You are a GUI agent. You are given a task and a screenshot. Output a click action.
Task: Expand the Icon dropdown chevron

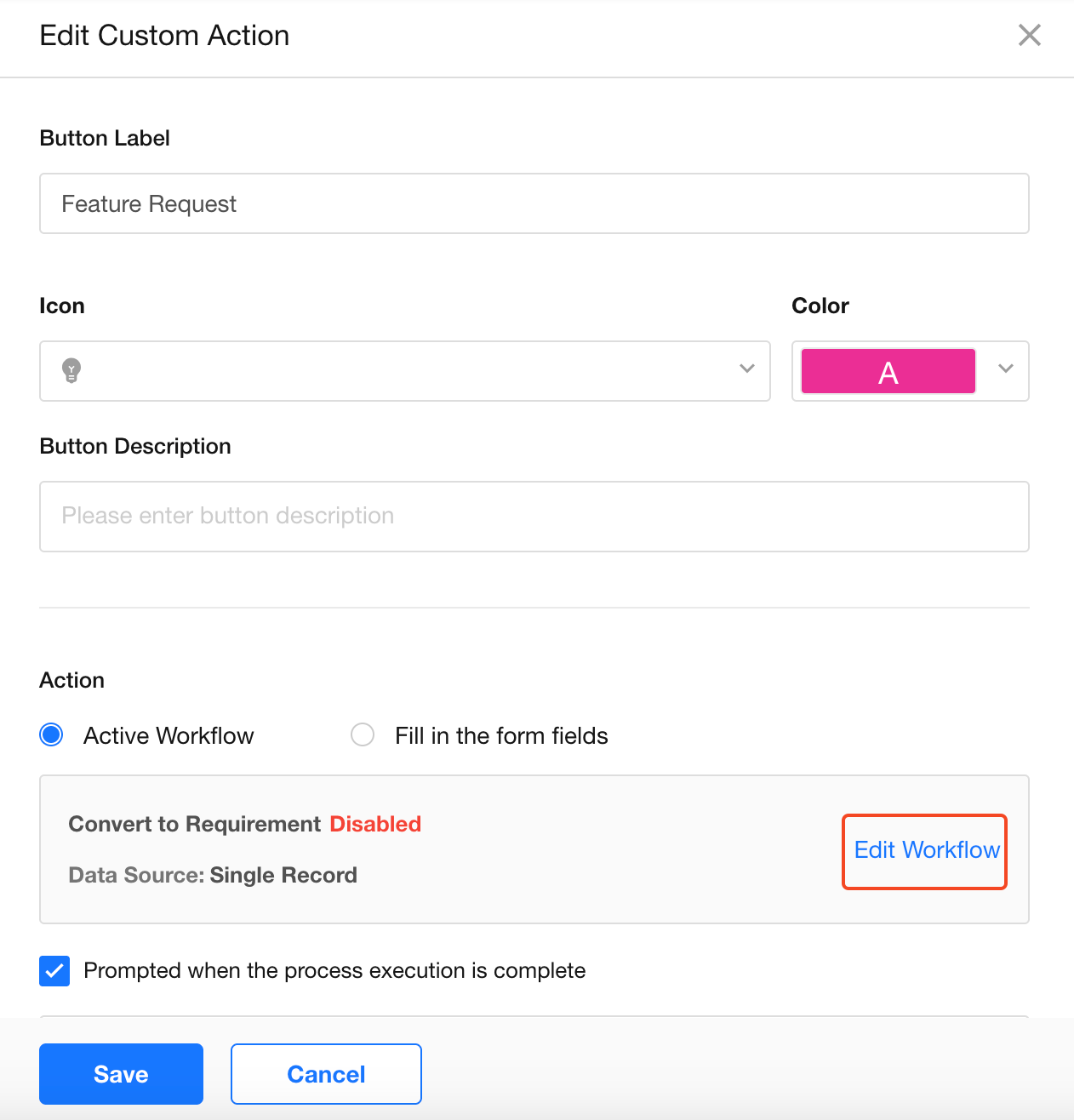(747, 369)
